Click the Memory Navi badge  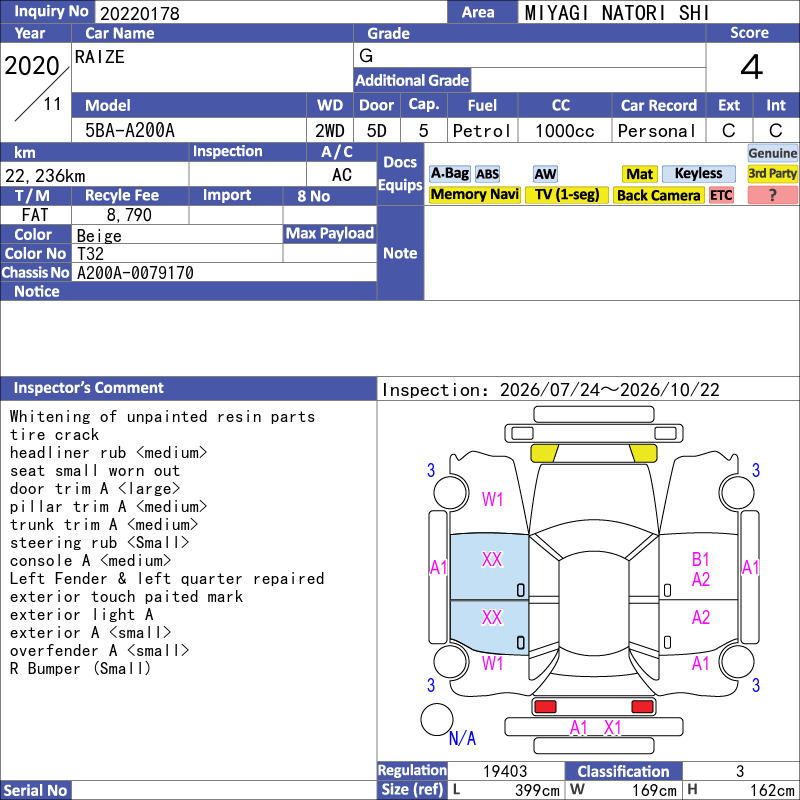[x=474, y=195]
